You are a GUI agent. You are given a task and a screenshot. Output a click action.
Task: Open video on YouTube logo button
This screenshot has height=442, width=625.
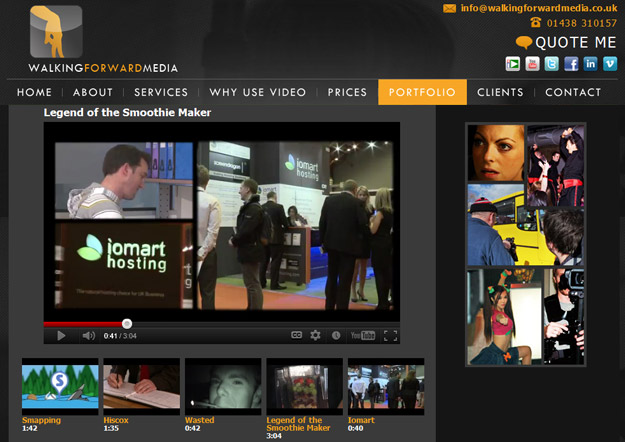[363, 336]
